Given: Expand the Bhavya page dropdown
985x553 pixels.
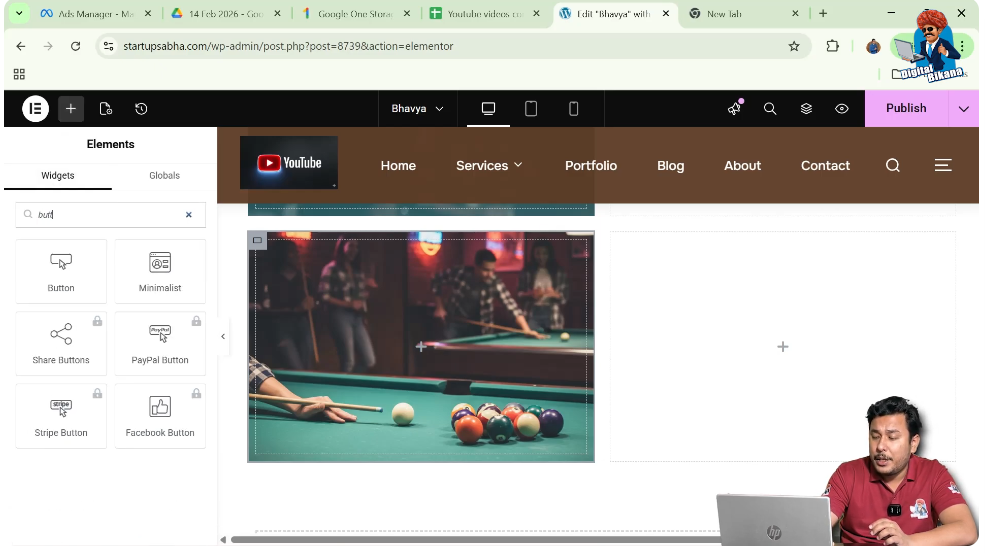Looking at the screenshot, I should pyautogui.click(x=417, y=109).
